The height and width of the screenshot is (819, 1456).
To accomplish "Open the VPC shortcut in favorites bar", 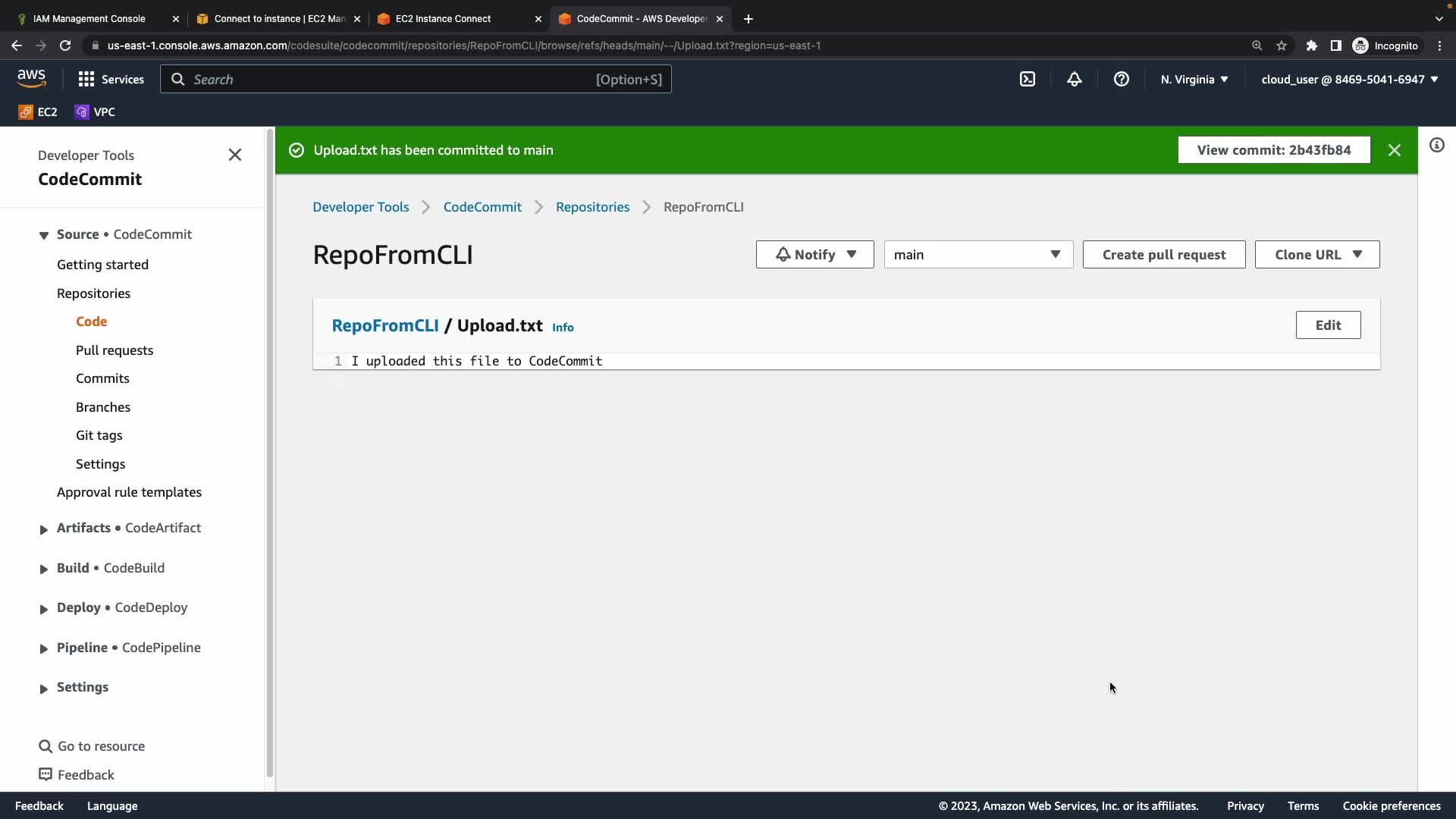I will tap(95, 111).
